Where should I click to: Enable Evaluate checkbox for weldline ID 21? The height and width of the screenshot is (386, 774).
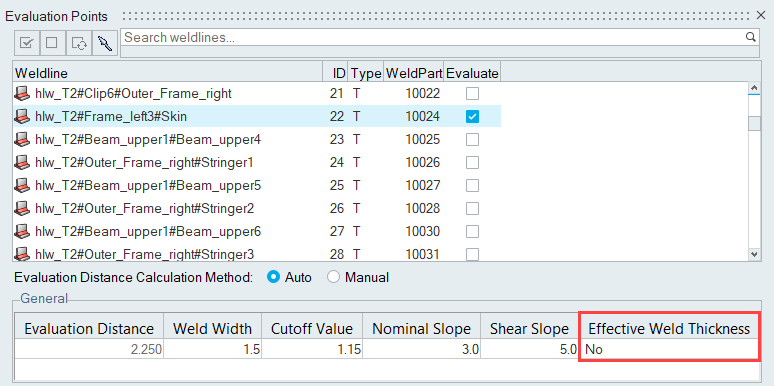pyautogui.click(x=472, y=93)
